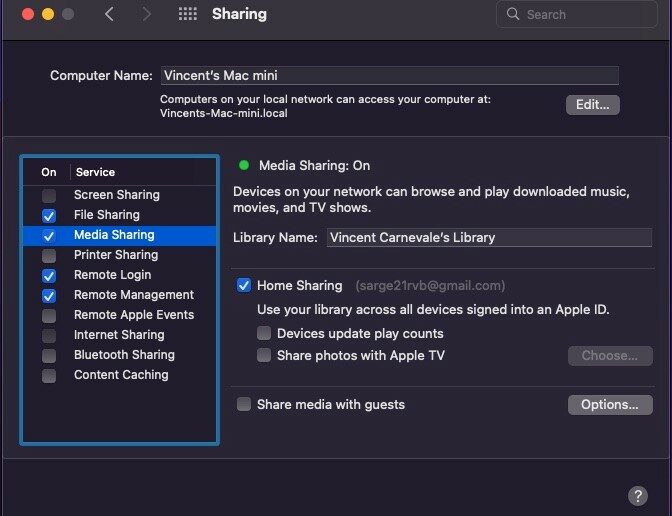Toggle the Home Sharing checkbox
Viewport: 672px width, 516px height.
(x=244, y=285)
